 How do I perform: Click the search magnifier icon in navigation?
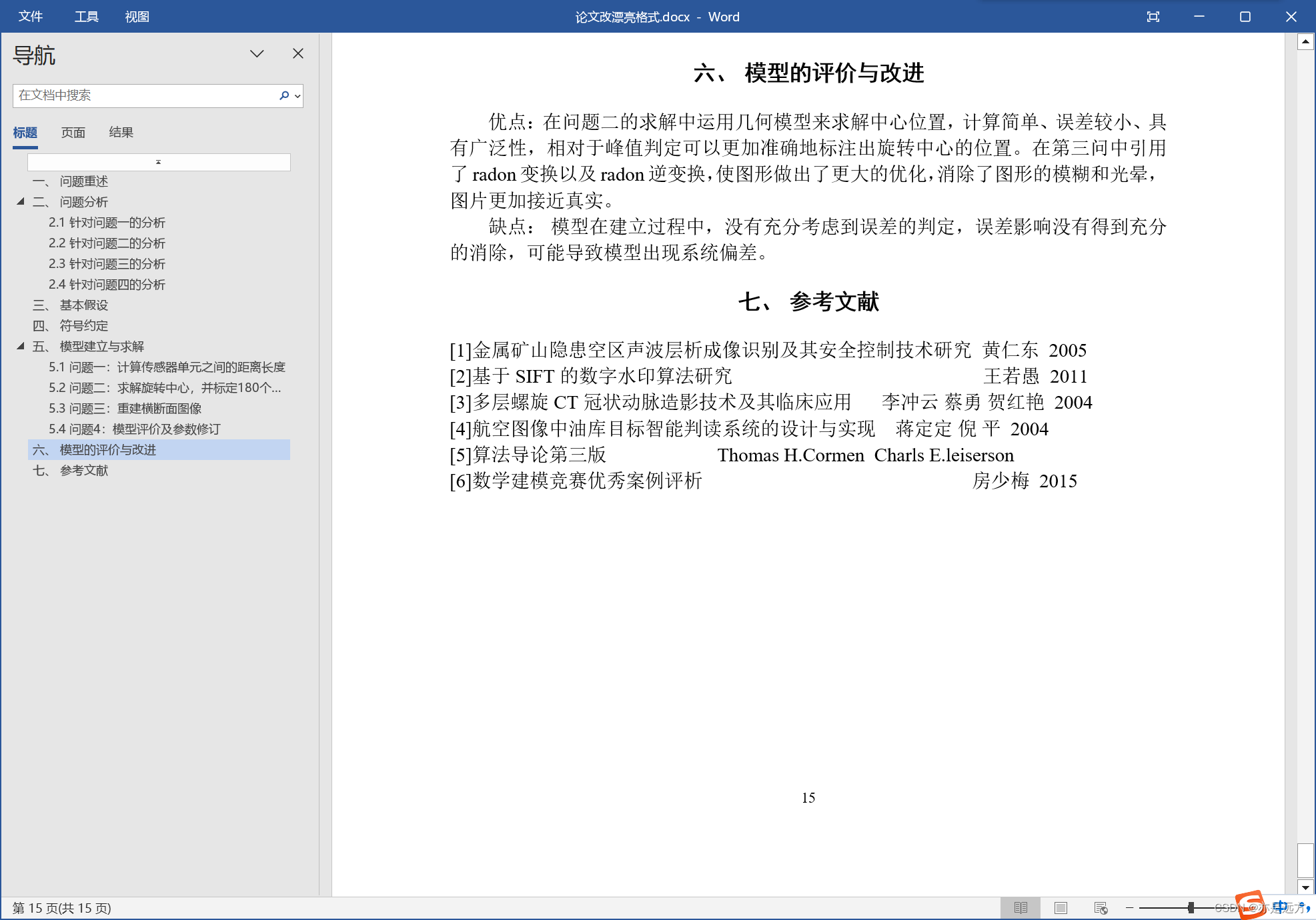coord(284,95)
